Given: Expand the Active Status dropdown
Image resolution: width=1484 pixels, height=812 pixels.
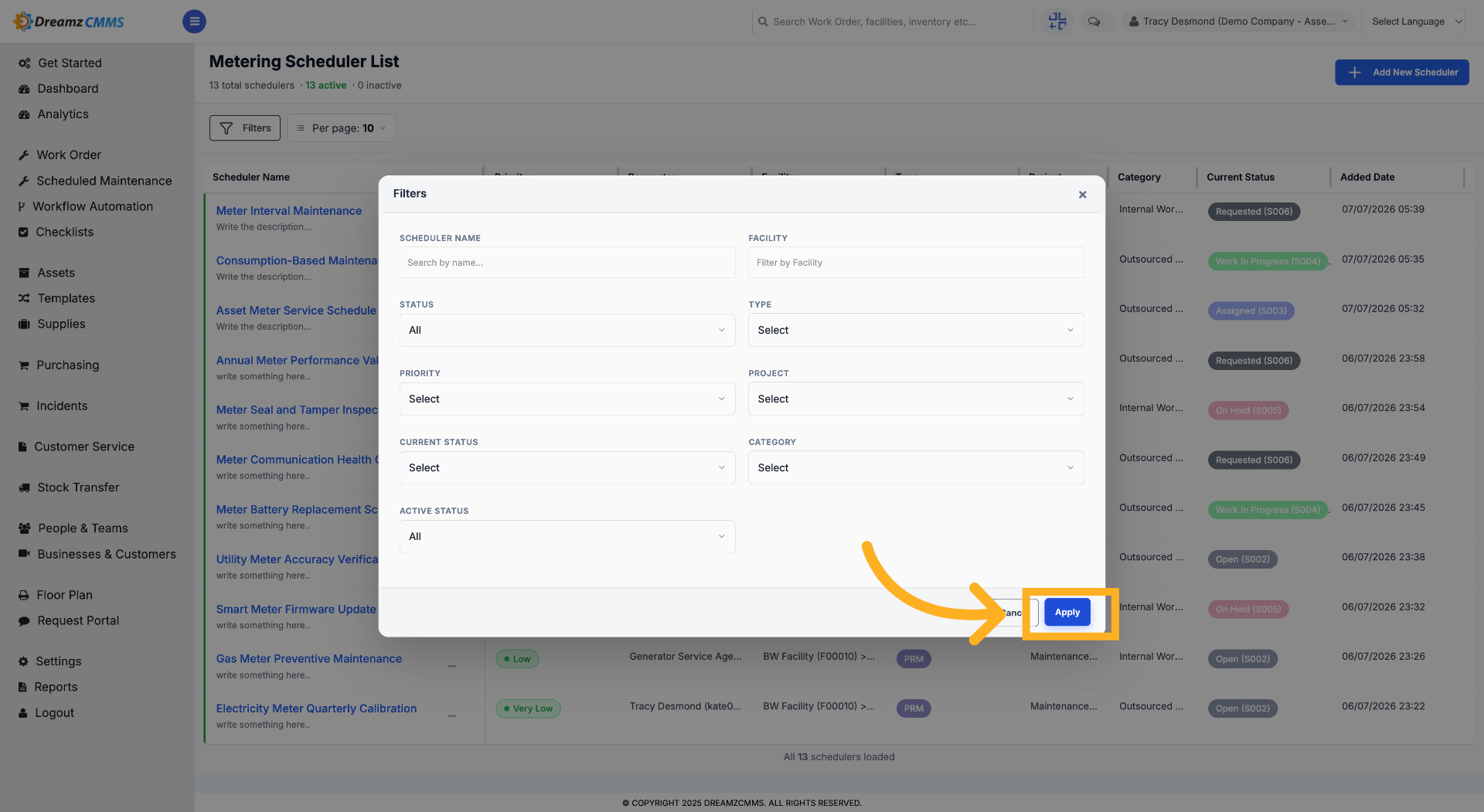Looking at the screenshot, I should point(567,536).
